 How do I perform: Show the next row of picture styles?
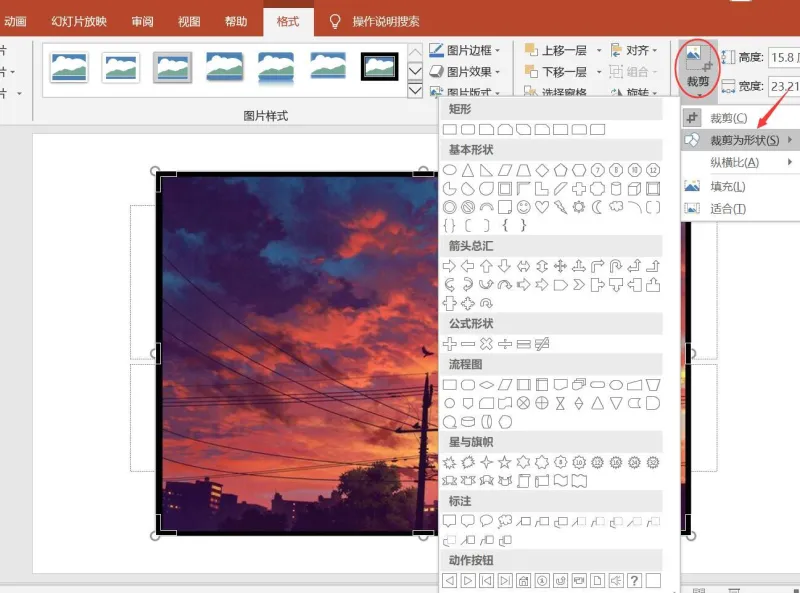pos(415,71)
